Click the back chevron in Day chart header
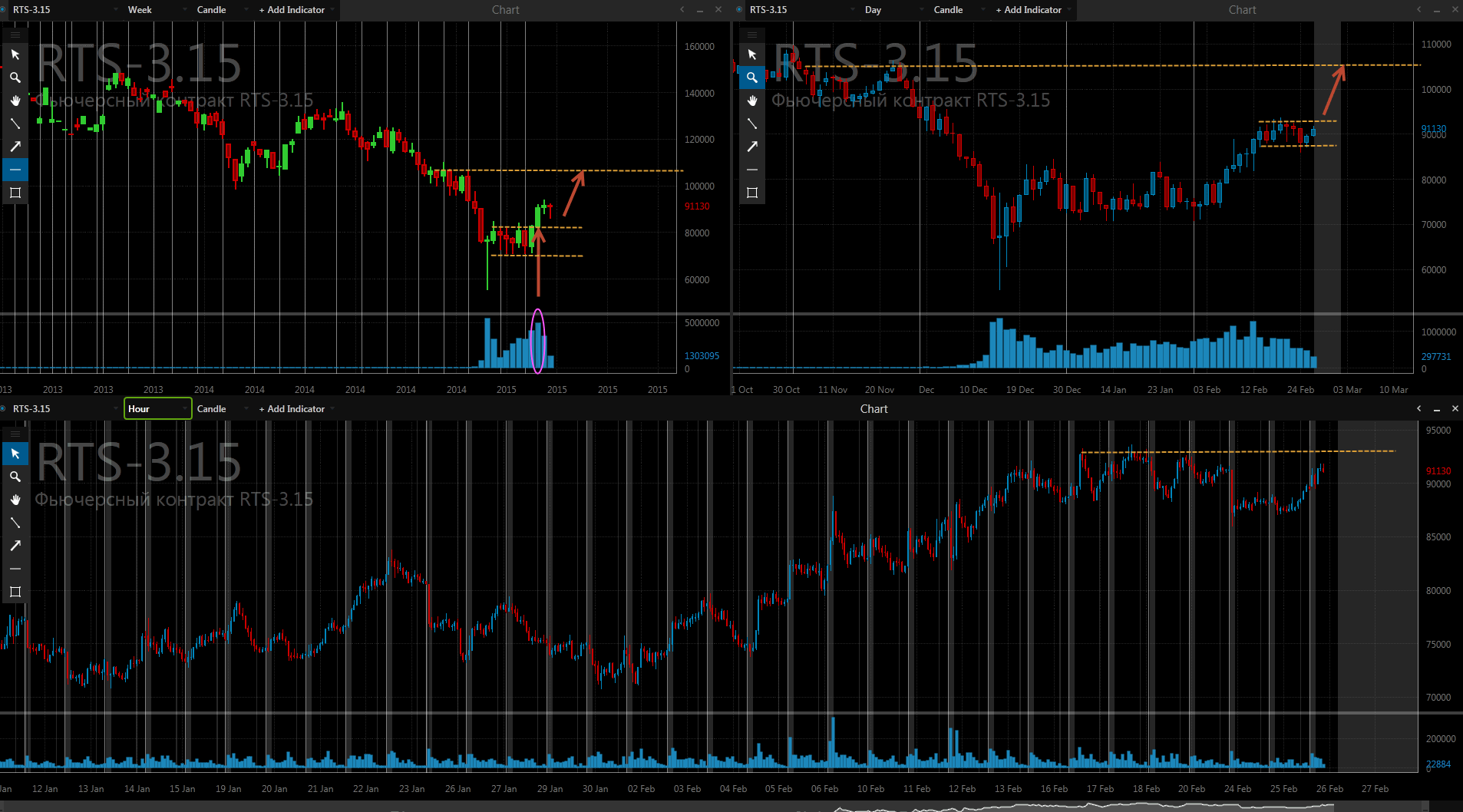Viewport: 1463px width, 812px height. click(1418, 10)
